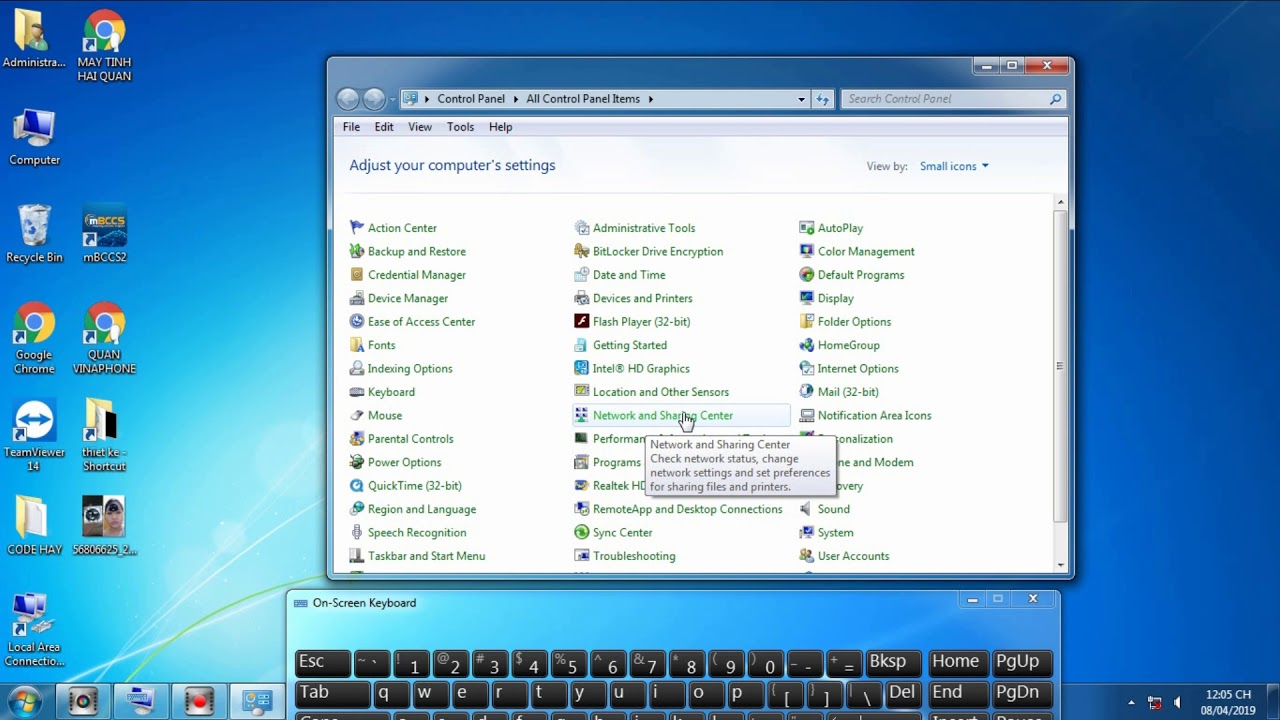
Task: Open Sync Center green icon
Action: coord(582,532)
